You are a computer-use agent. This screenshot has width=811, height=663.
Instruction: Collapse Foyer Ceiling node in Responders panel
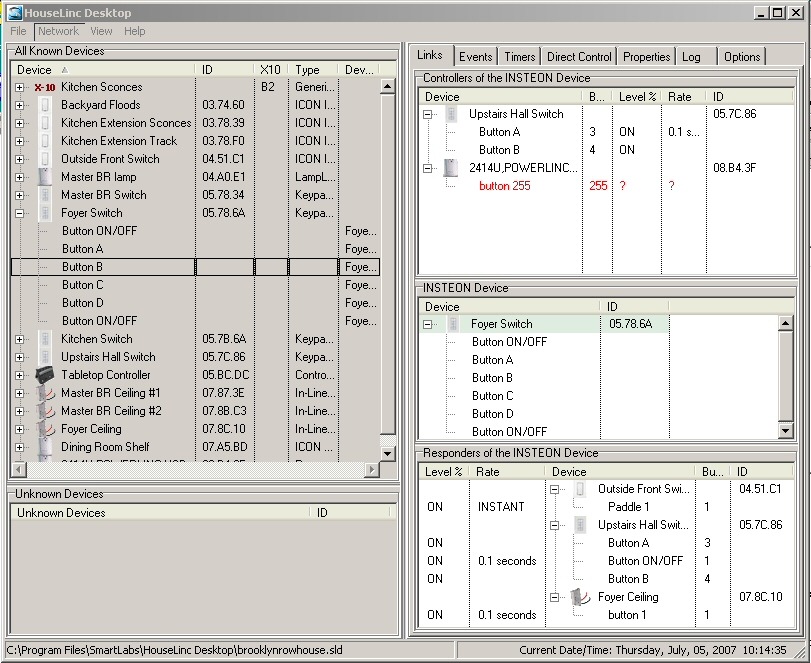tap(554, 597)
